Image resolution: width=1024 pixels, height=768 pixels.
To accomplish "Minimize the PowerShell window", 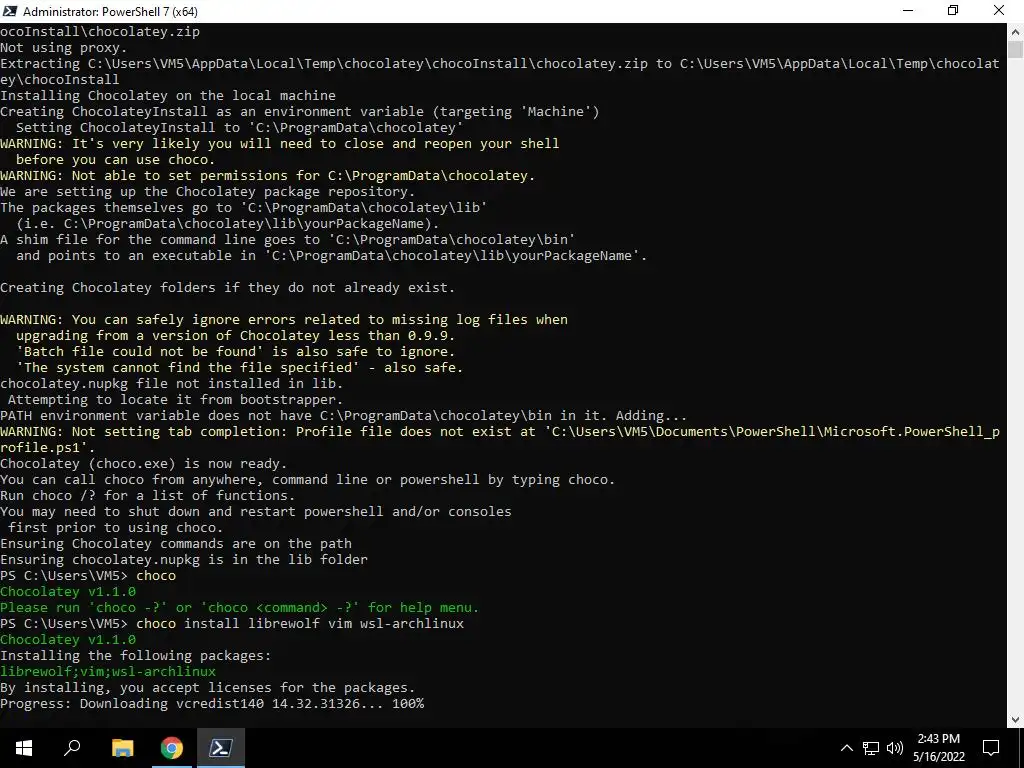I will (908, 10).
